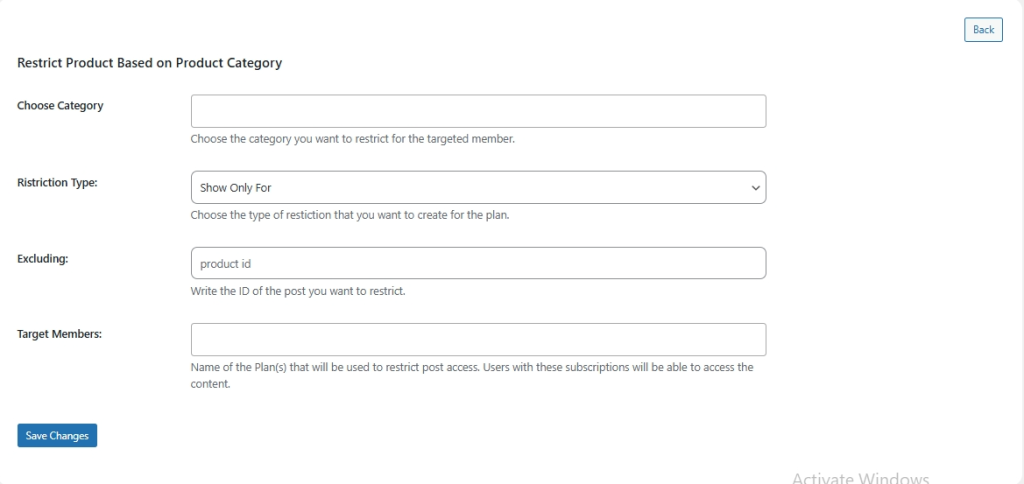This screenshot has height=484, width=1024.
Task: Click "Write the ID of the post" hint
Action: coord(297,291)
